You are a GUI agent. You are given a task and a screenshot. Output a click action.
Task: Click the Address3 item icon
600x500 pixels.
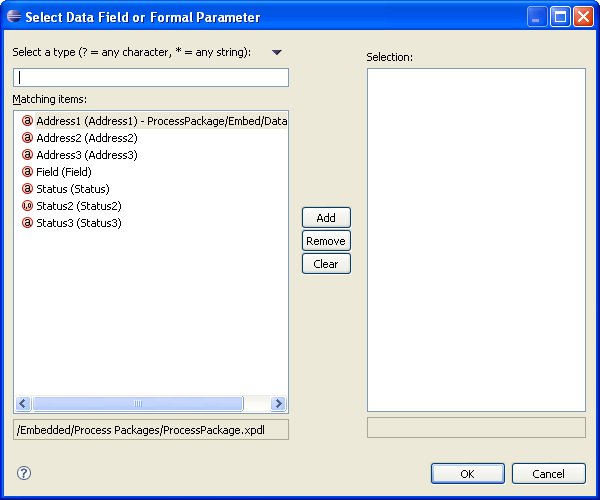point(28,155)
